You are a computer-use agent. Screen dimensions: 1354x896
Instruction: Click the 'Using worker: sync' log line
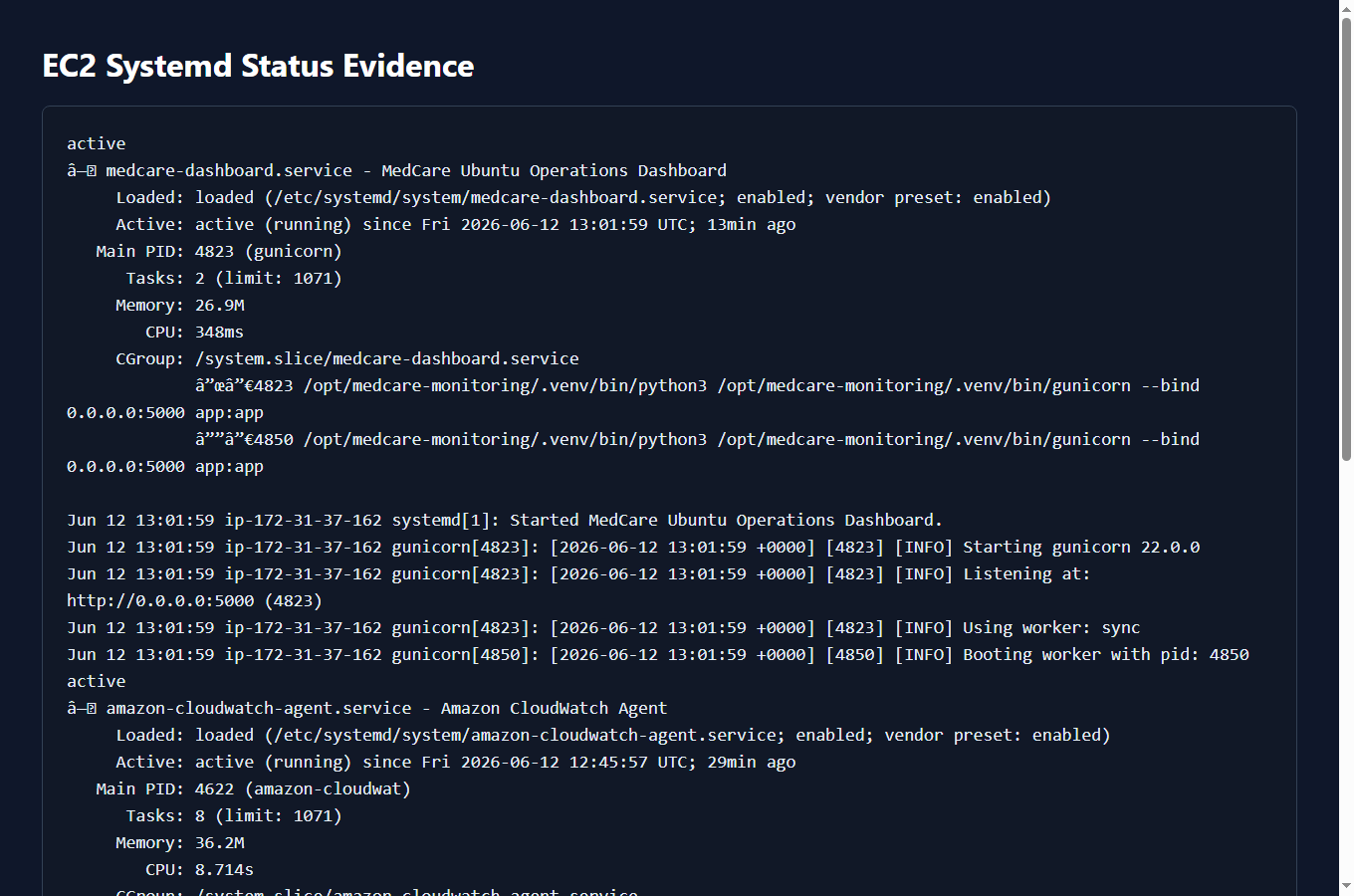(x=603, y=627)
